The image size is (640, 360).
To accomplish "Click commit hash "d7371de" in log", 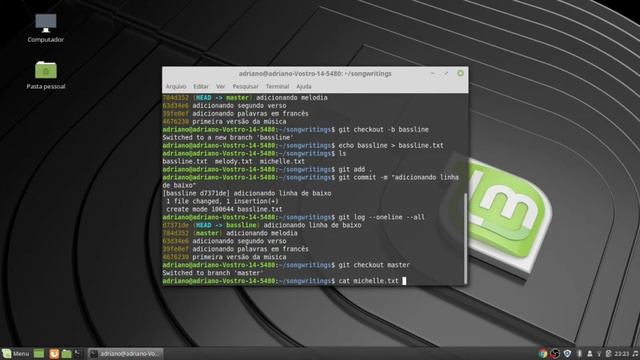I will coord(176,225).
